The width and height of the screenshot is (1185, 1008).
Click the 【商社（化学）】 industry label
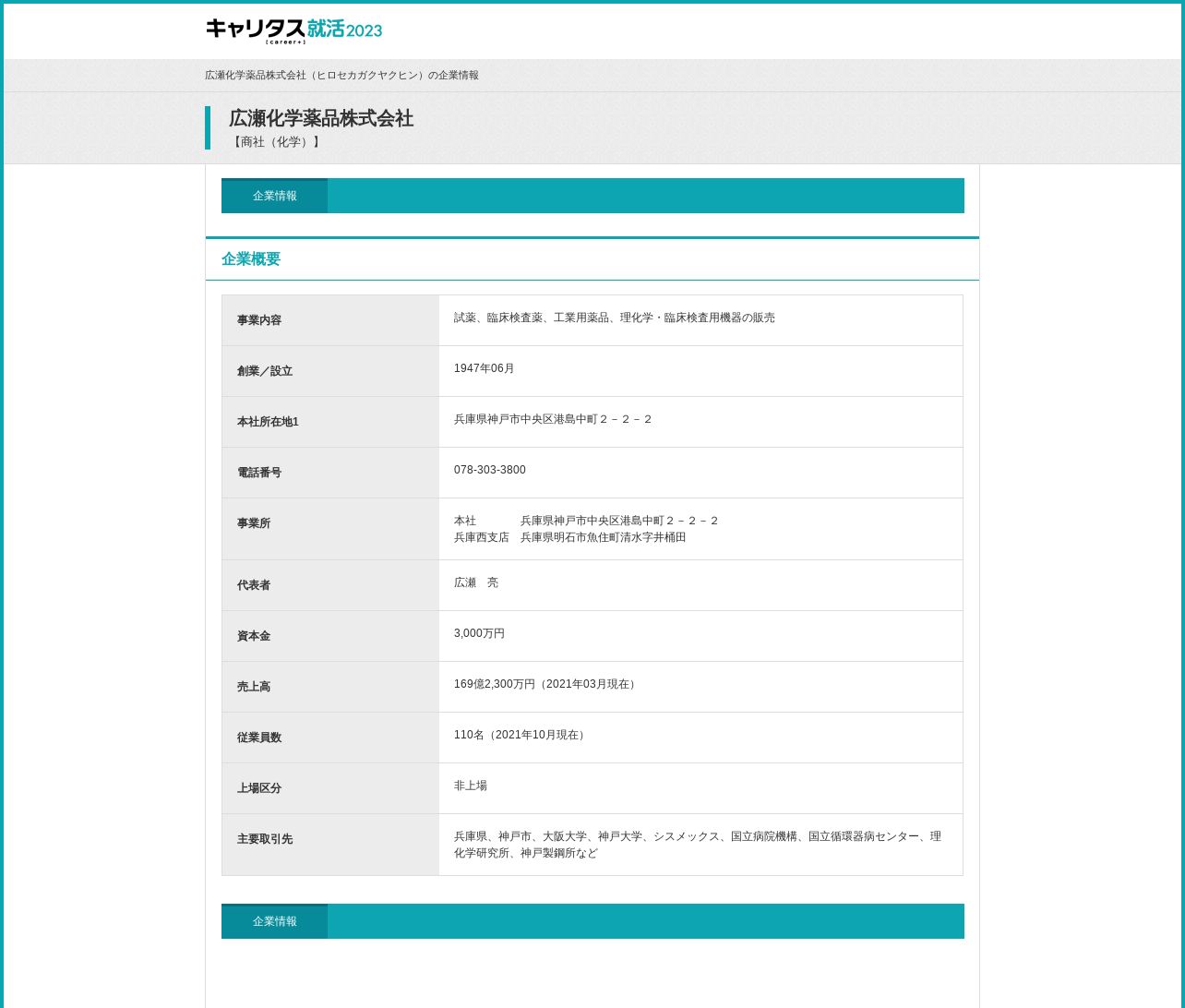[275, 142]
